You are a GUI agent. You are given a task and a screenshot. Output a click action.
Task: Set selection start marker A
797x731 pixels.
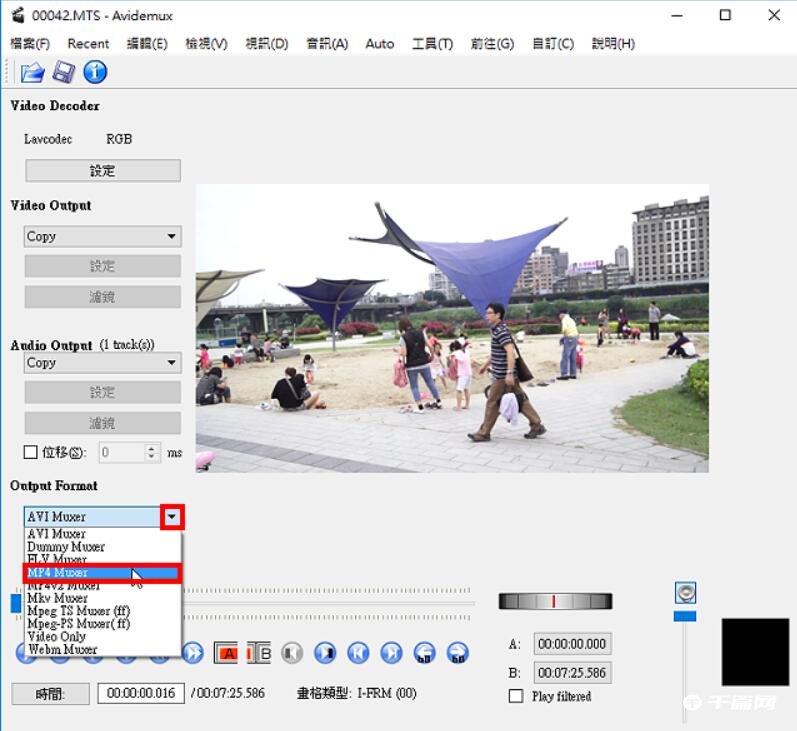tap(226, 653)
